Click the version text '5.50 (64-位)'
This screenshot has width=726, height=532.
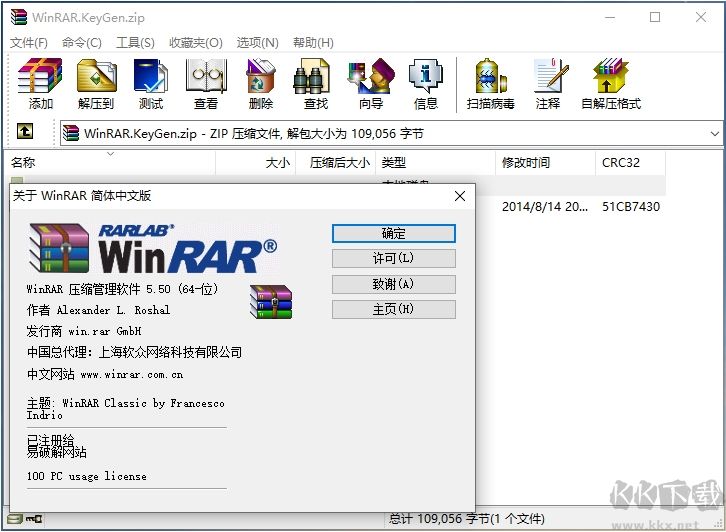(182, 289)
